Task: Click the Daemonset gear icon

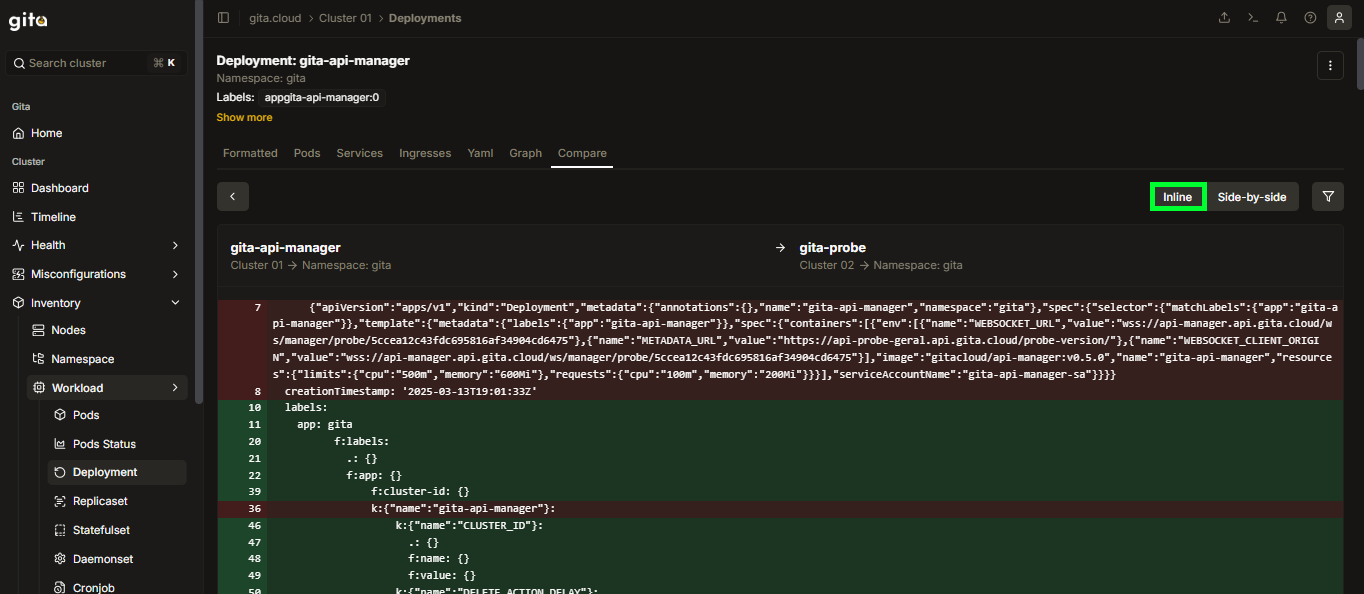Action: click(60, 559)
